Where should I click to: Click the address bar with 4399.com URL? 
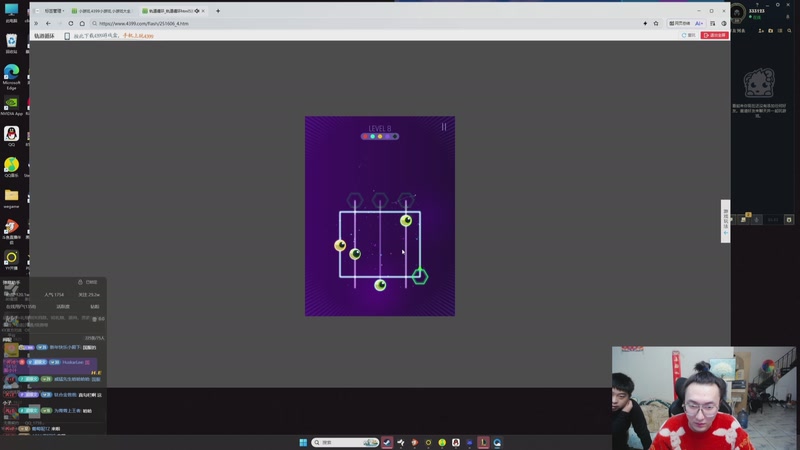coord(365,23)
